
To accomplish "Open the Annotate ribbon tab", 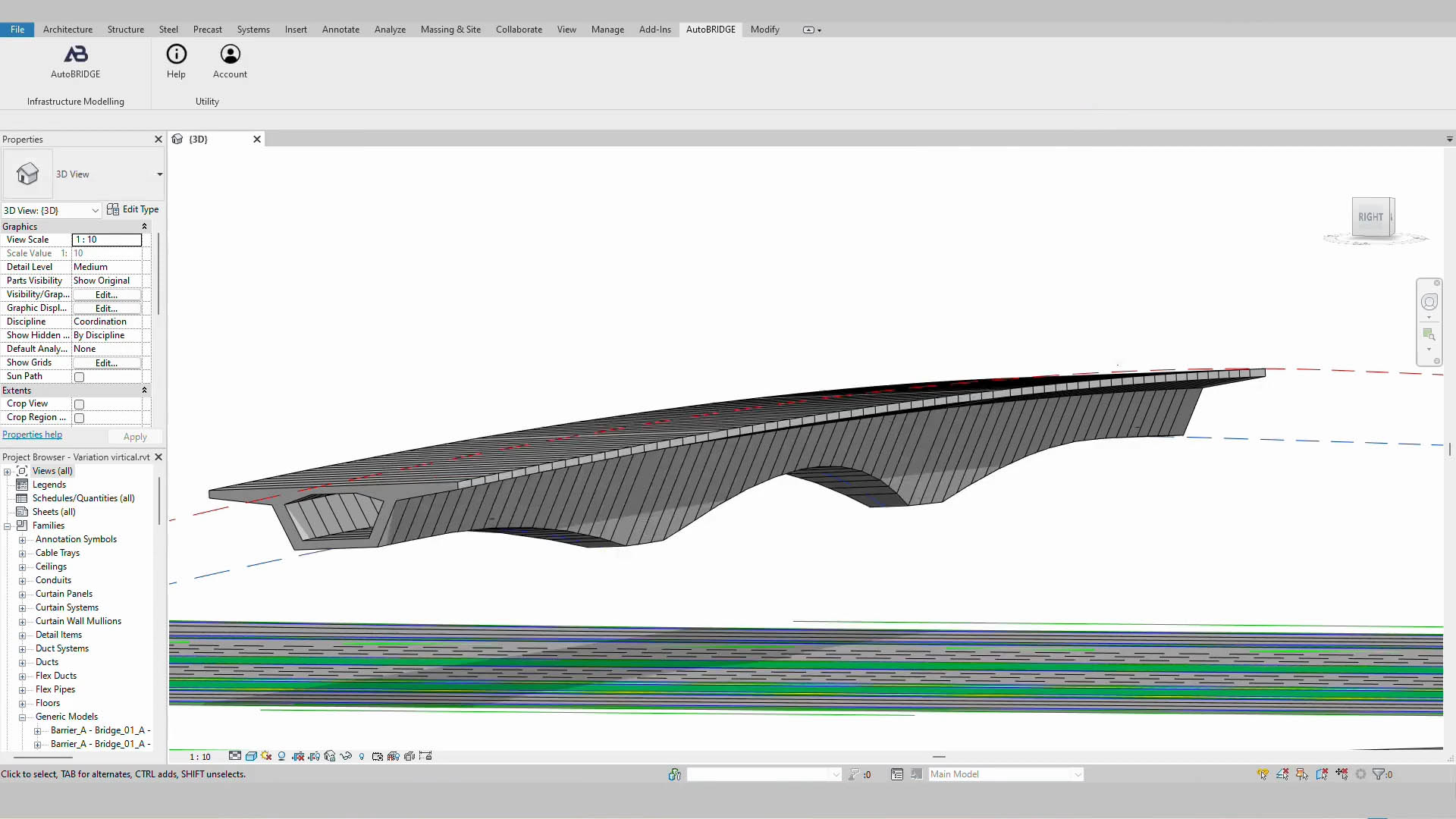I will (340, 30).
